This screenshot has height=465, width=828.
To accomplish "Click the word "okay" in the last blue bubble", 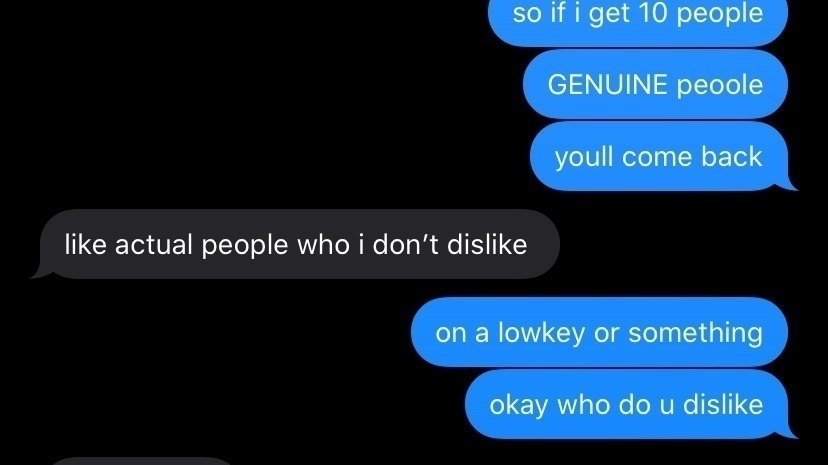I will click(x=519, y=405).
